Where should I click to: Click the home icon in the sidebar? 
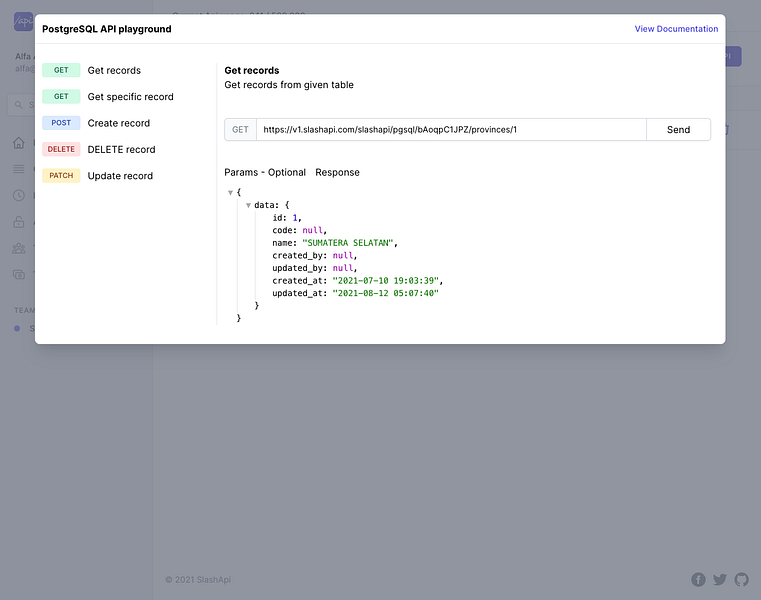(x=19, y=143)
